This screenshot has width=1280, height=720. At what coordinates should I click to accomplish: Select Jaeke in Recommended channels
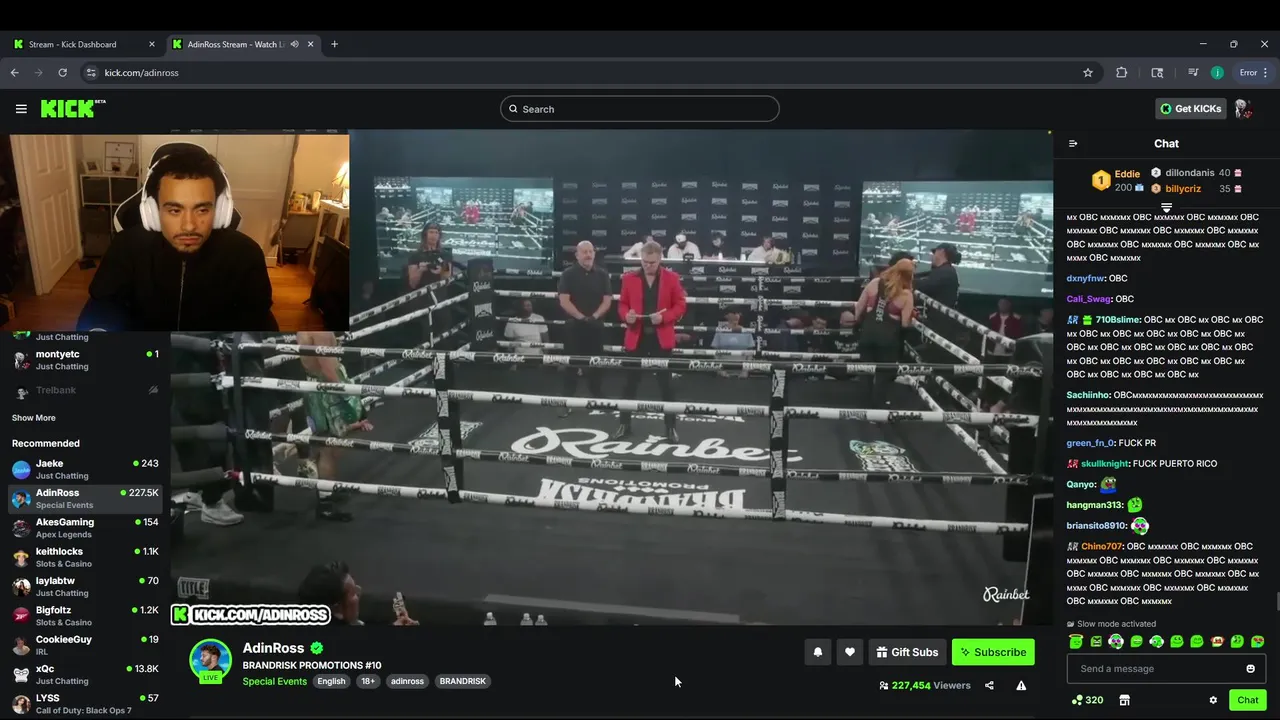pos(85,469)
